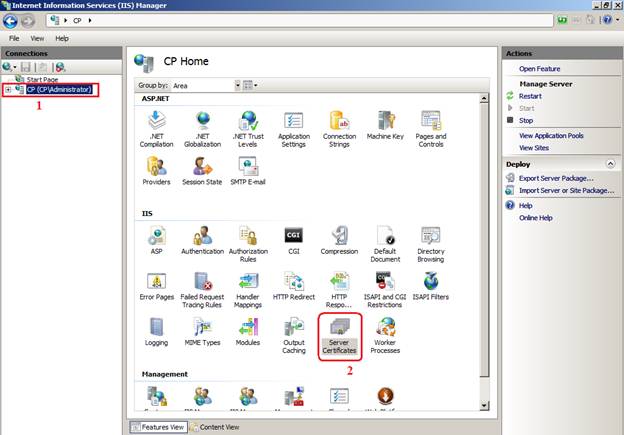Image resolution: width=624 pixels, height=435 pixels.
Task: Open .NET Trust Levels
Action: 248,129
